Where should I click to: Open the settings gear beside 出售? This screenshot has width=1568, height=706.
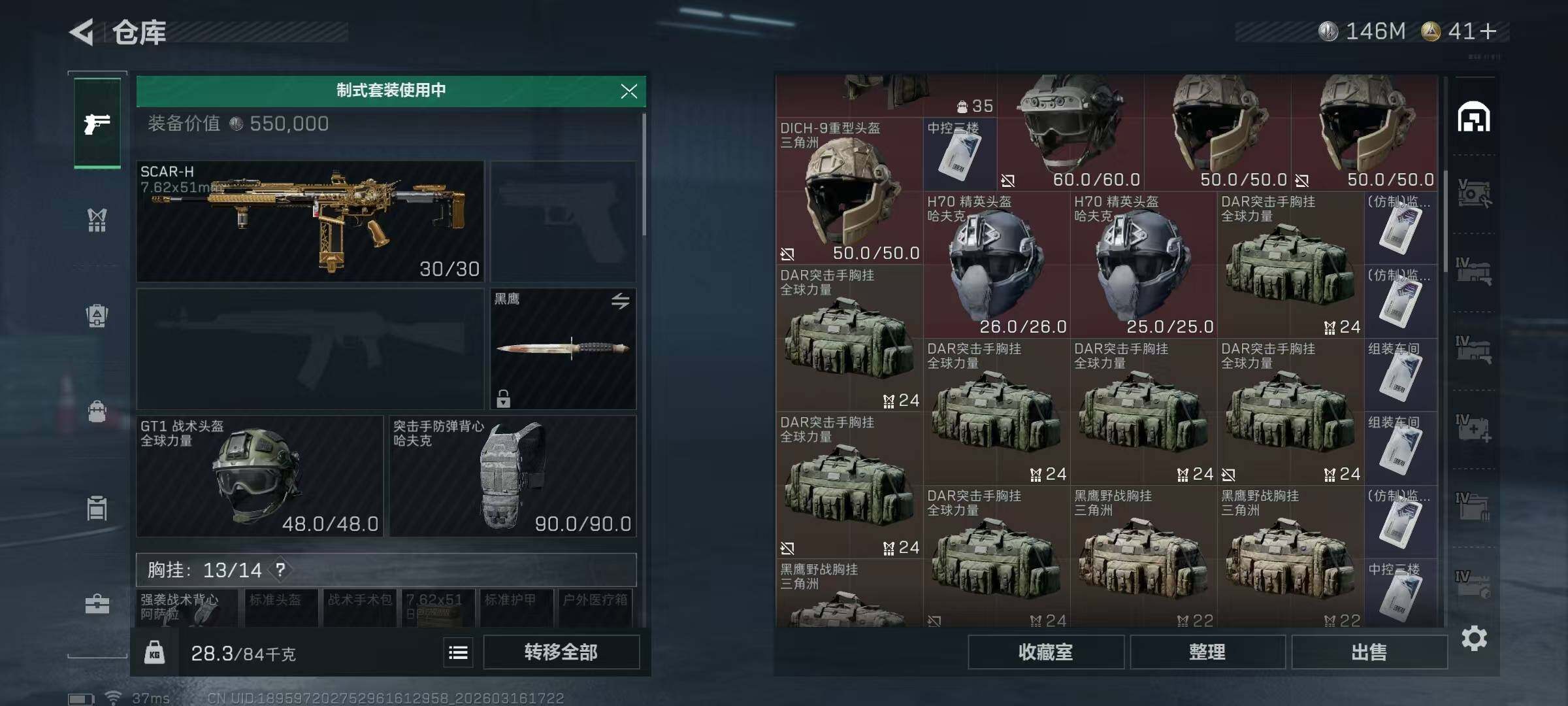click(x=1474, y=638)
